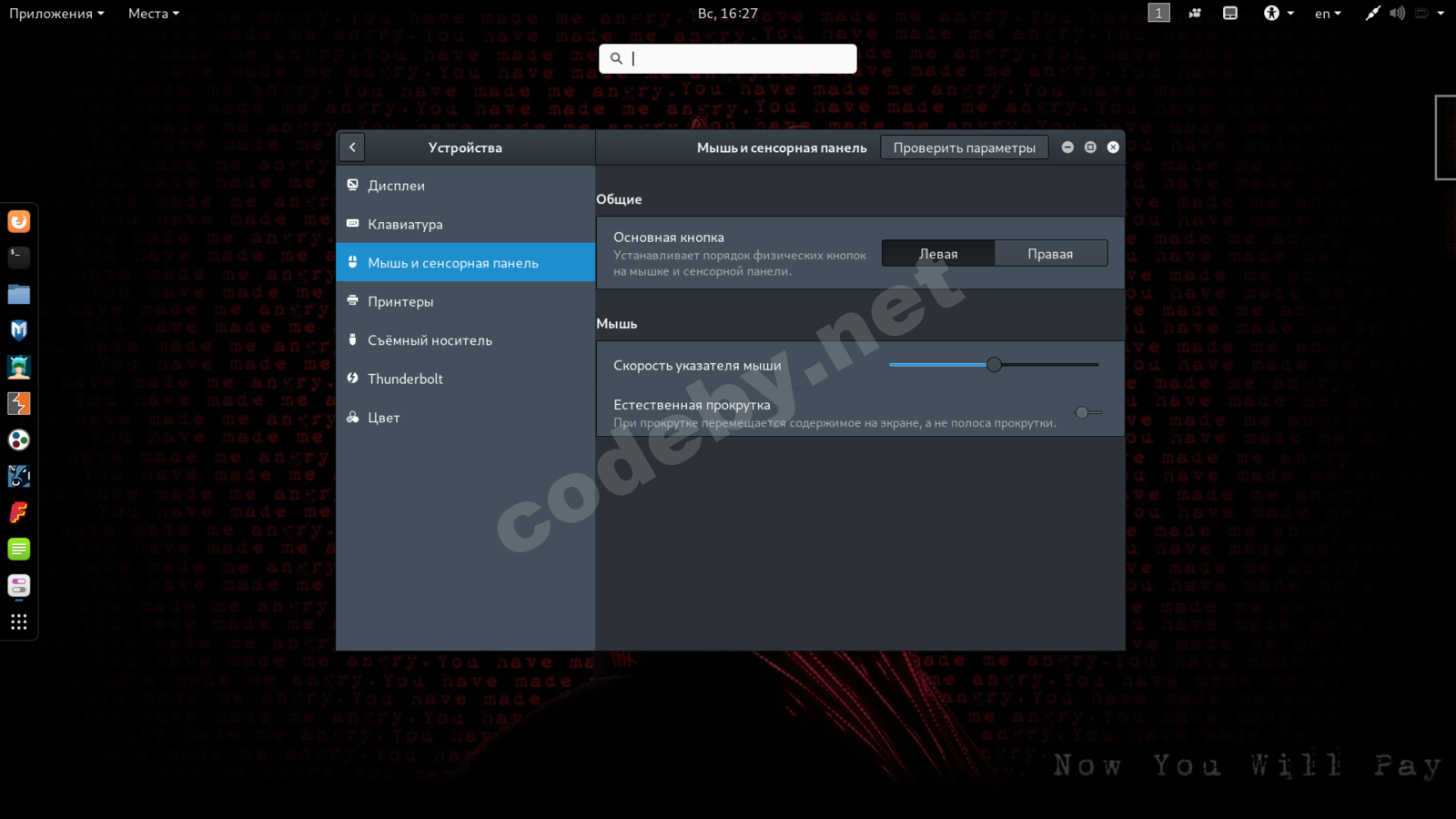1456x819 pixels.
Task: Click the Мышь section heading
Action: (x=616, y=324)
